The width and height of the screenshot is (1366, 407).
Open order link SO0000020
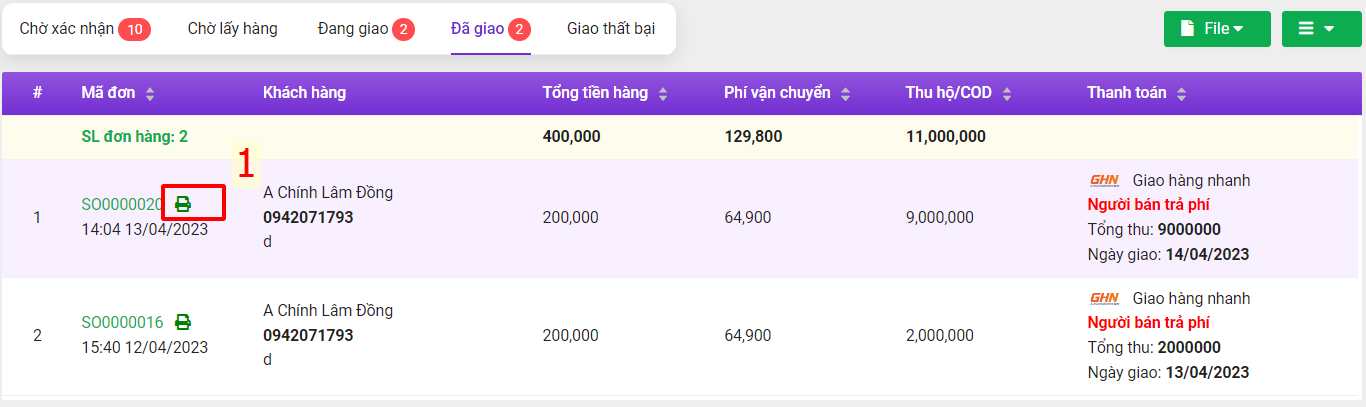(121, 204)
